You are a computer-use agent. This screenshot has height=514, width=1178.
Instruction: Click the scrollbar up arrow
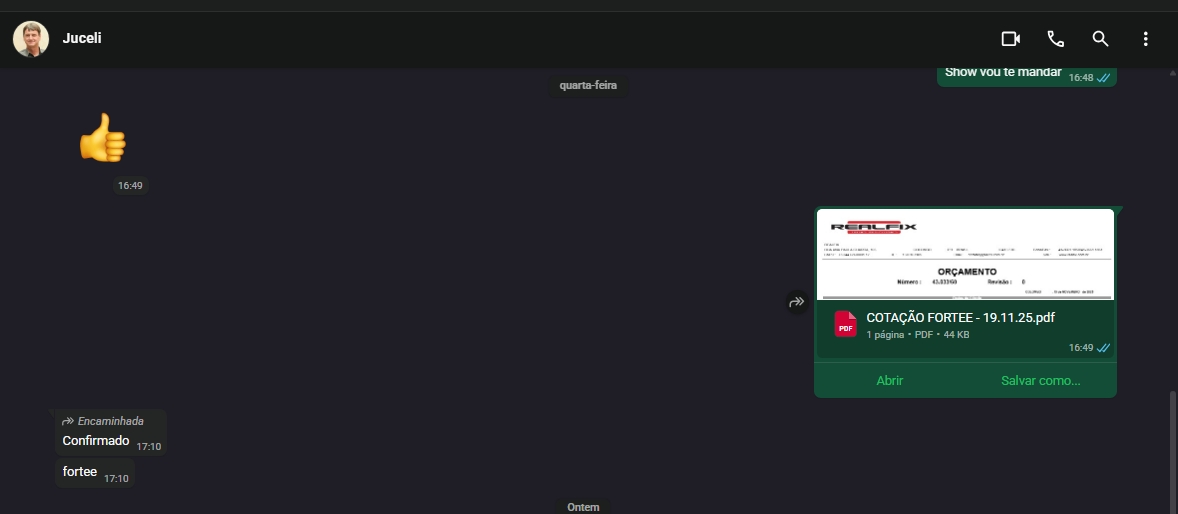(x=1172, y=73)
